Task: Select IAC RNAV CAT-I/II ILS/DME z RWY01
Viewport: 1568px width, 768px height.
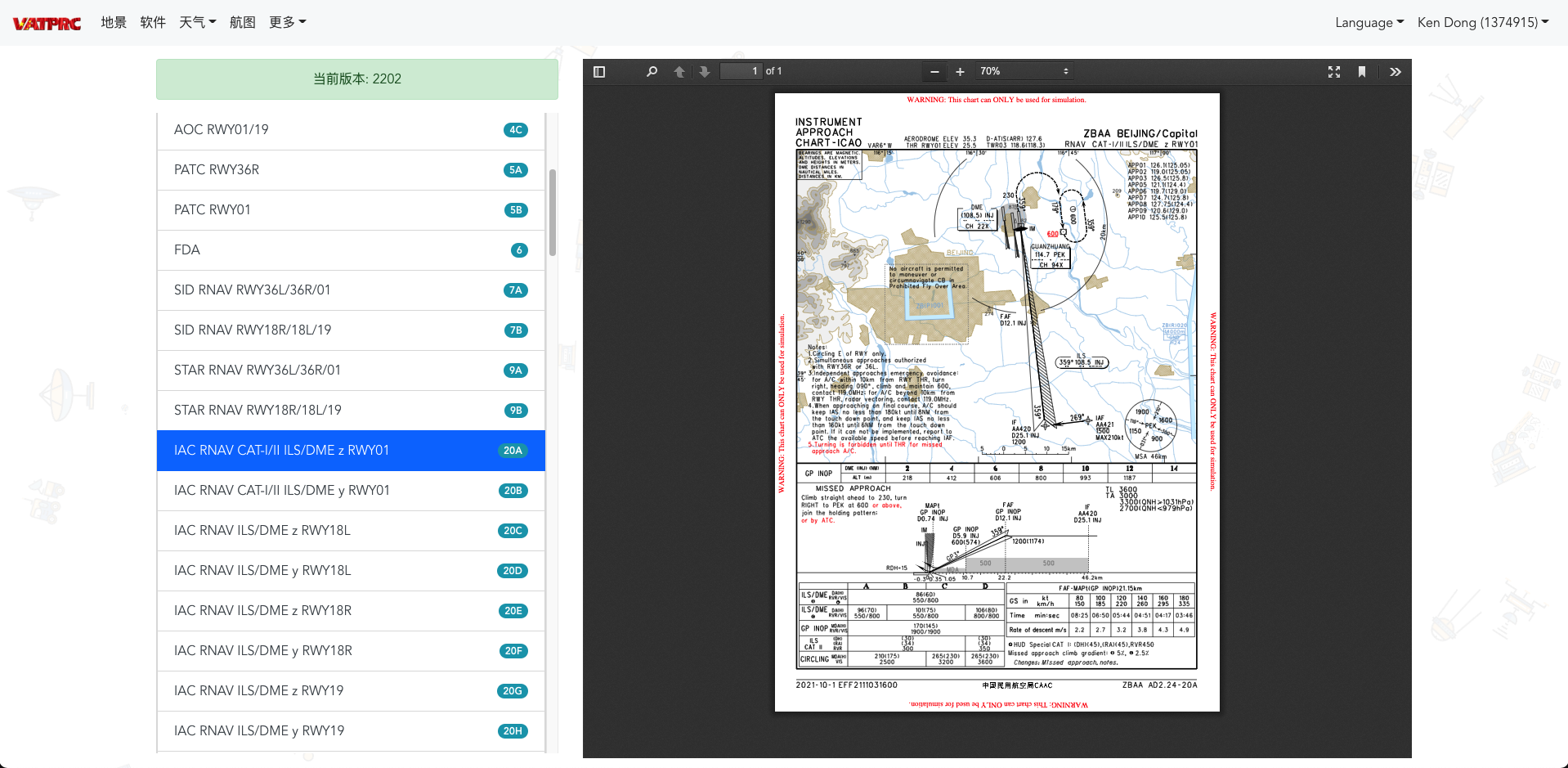Action: point(351,451)
